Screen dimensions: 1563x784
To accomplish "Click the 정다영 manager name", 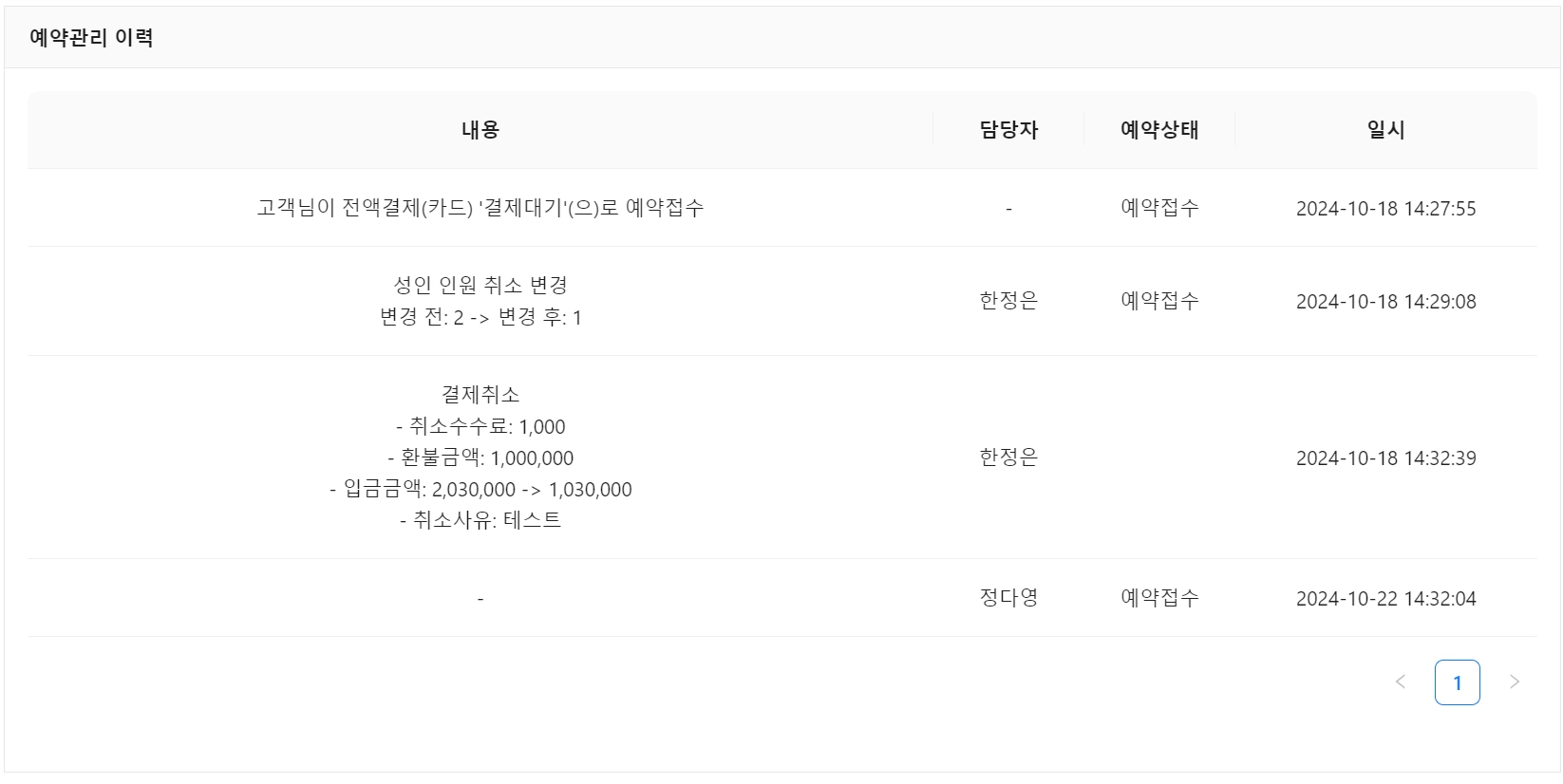I will (x=1008, y=598).
